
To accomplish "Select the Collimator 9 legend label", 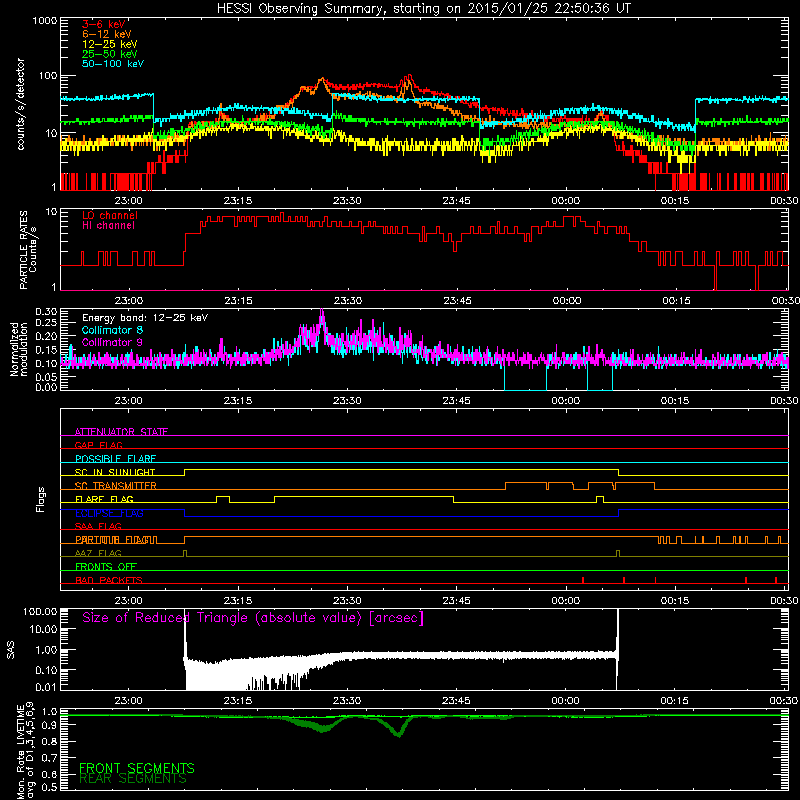I will (x=112, y=342).
